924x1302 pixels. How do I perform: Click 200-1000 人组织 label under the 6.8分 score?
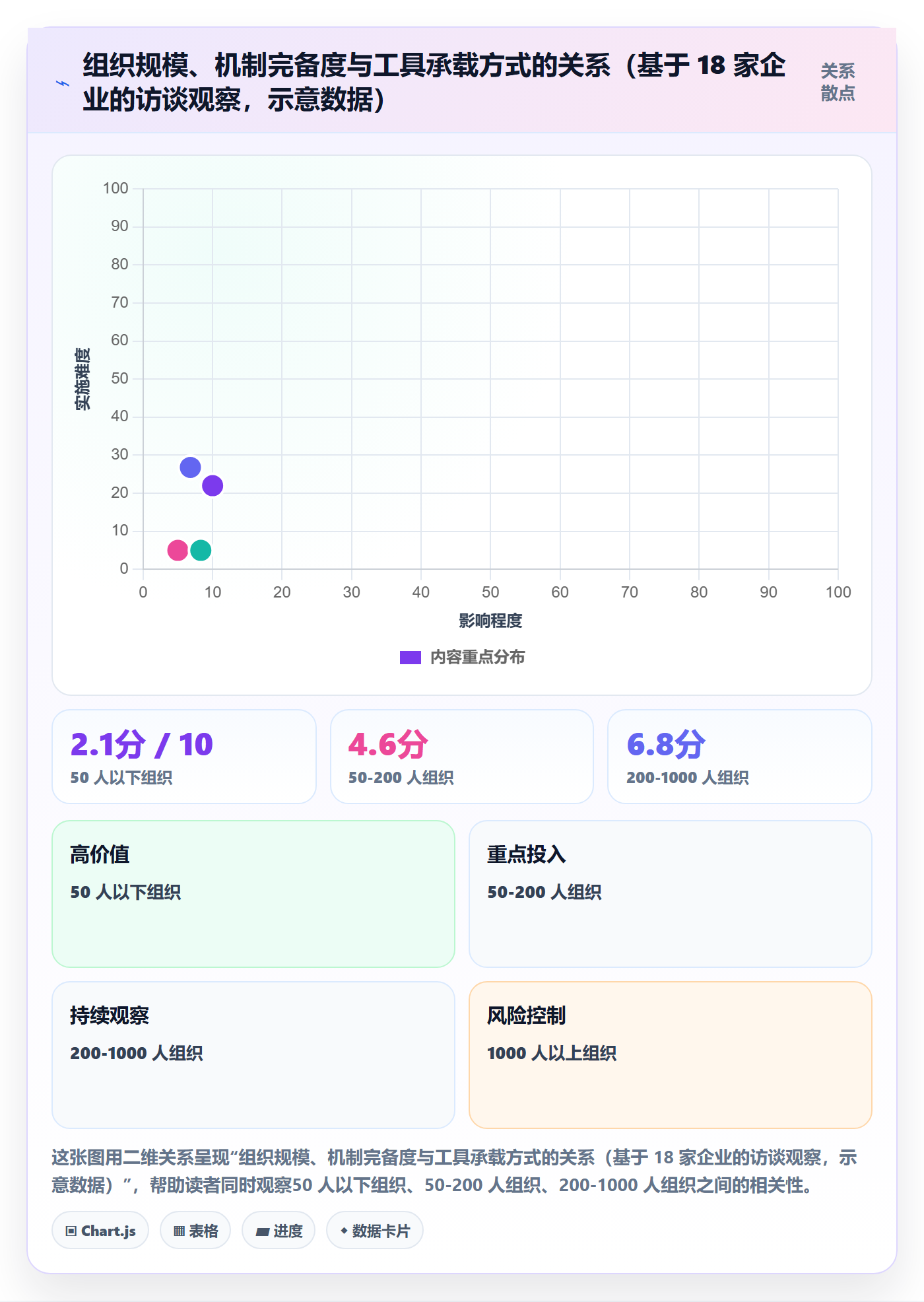pos(688,778)
